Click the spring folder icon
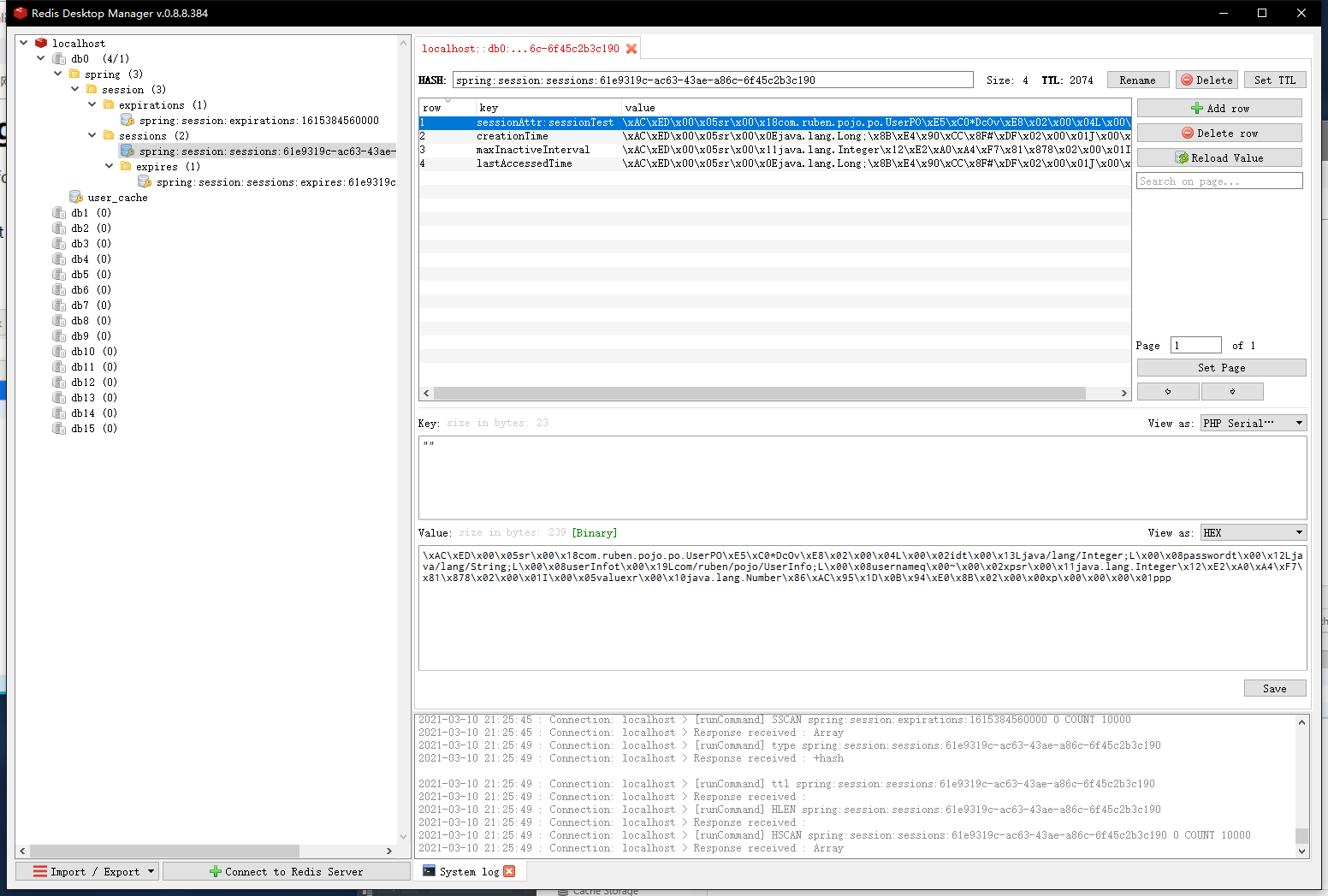The width and height of the screenshot is (1328, 896). tap(74, 74)
